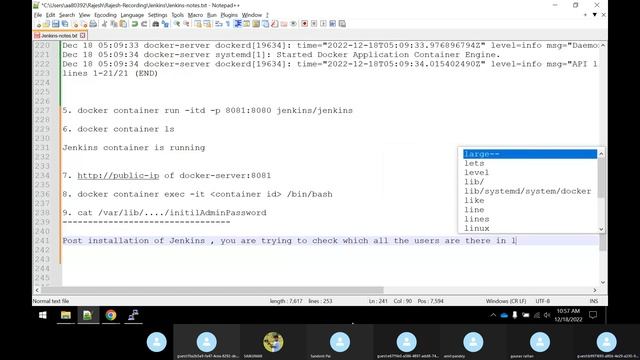640x360 pixels.
Task: Toggle Synchronize Vertical Scrolling button
Action: [198, 24]
